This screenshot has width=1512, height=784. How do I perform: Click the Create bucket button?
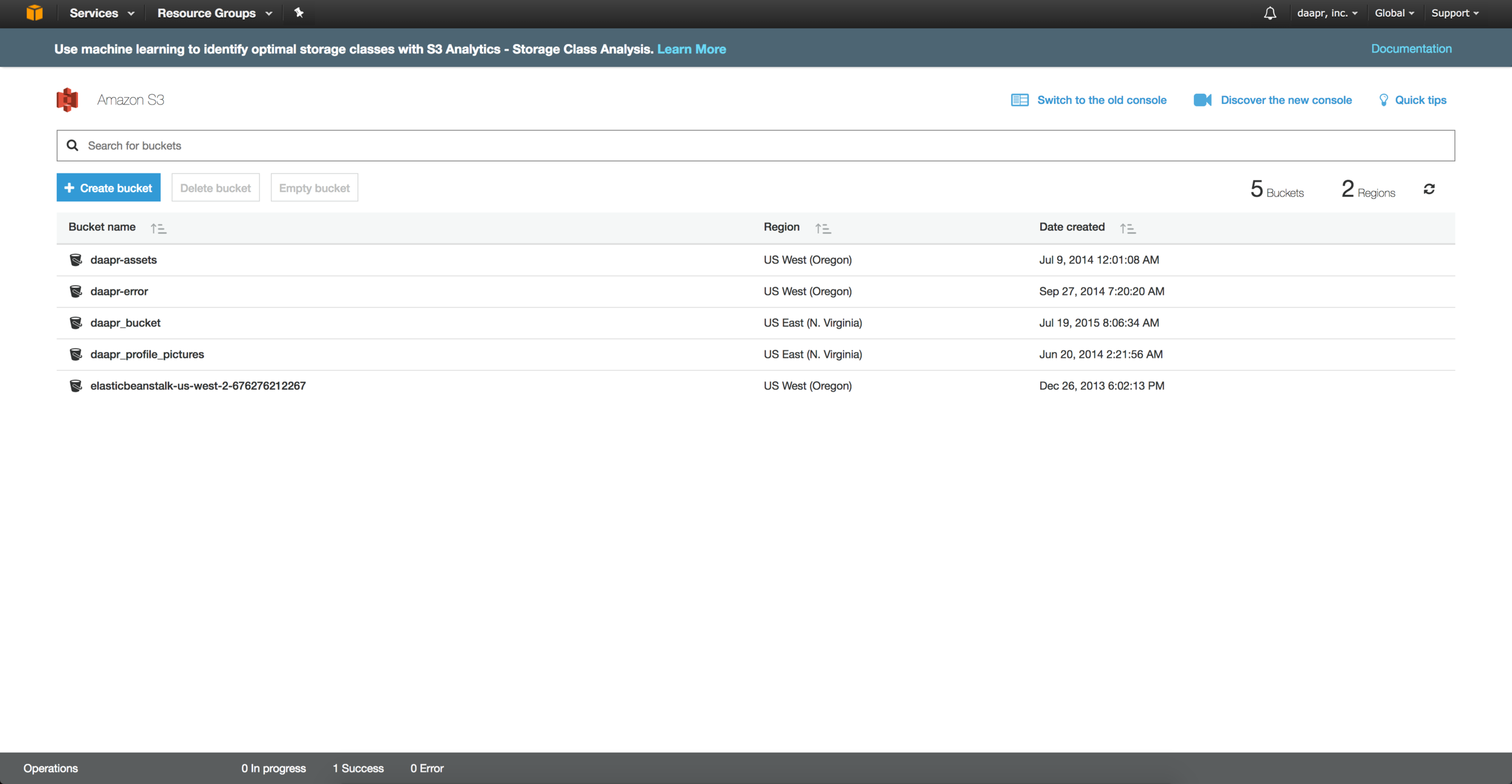(109, 187)
